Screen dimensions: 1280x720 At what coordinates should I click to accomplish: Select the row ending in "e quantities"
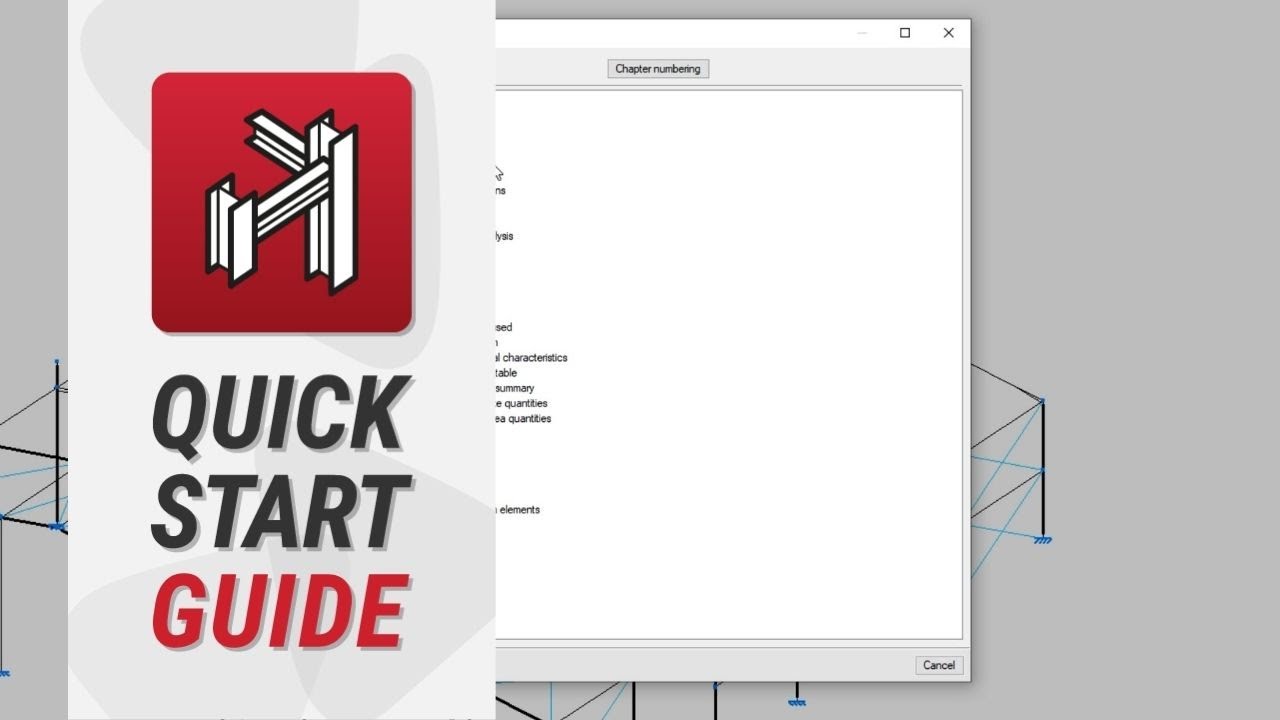[x=522, y=404]
